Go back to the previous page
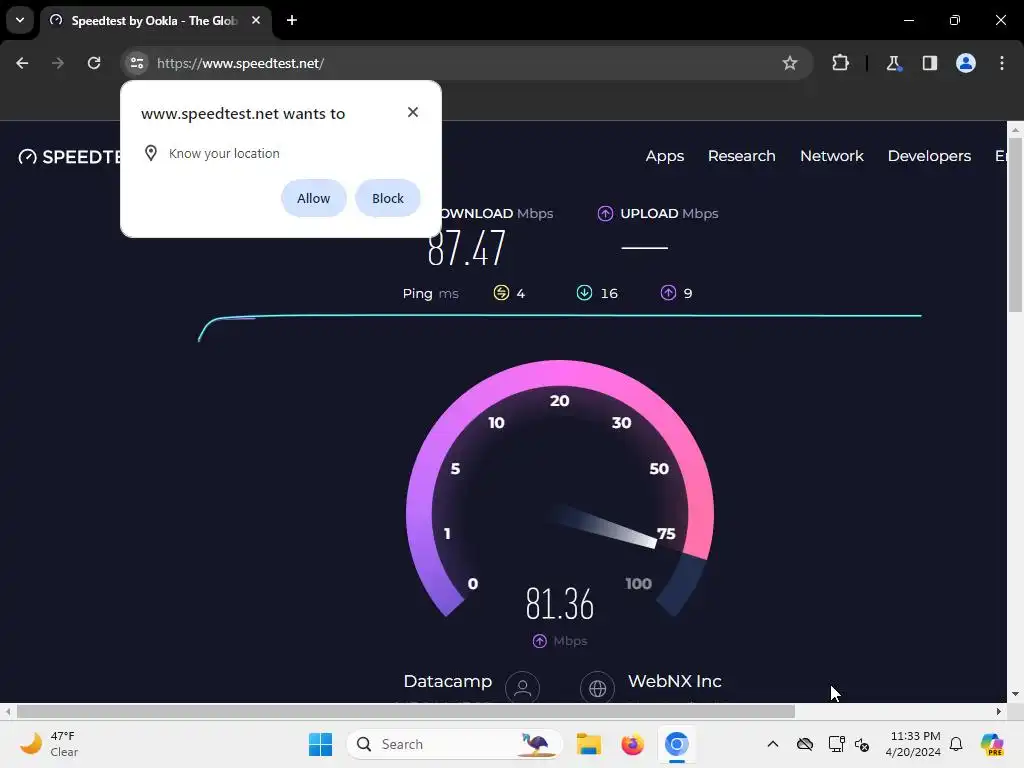 click(22, 63)
